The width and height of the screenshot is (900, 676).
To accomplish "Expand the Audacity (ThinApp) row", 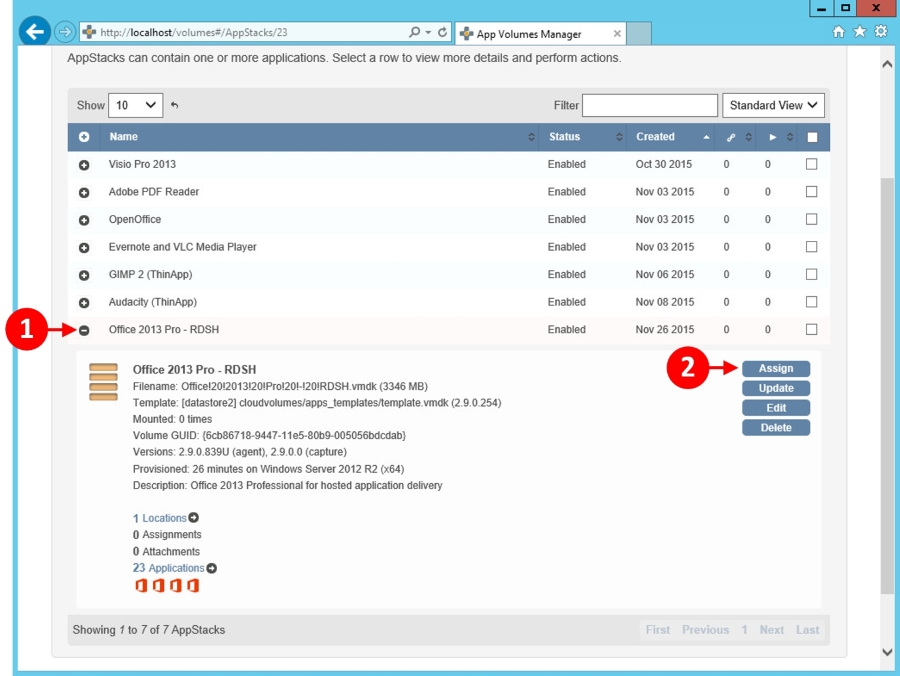I will point(84,303).
